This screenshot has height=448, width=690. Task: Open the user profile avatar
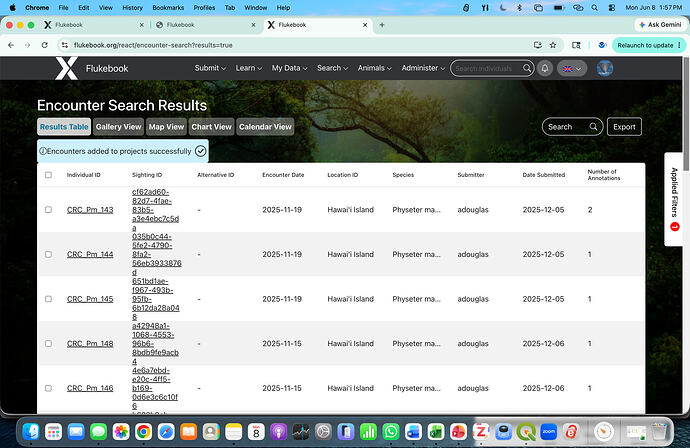605,68
